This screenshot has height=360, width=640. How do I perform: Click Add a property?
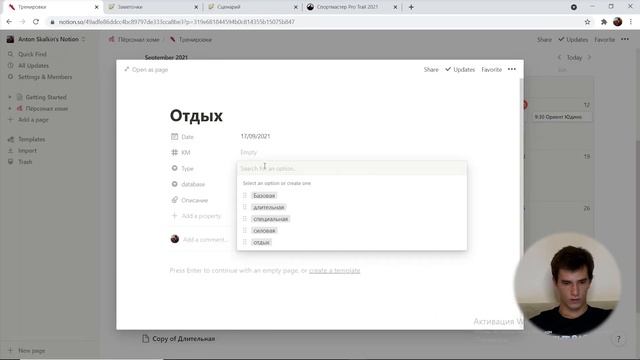[196, 216]
